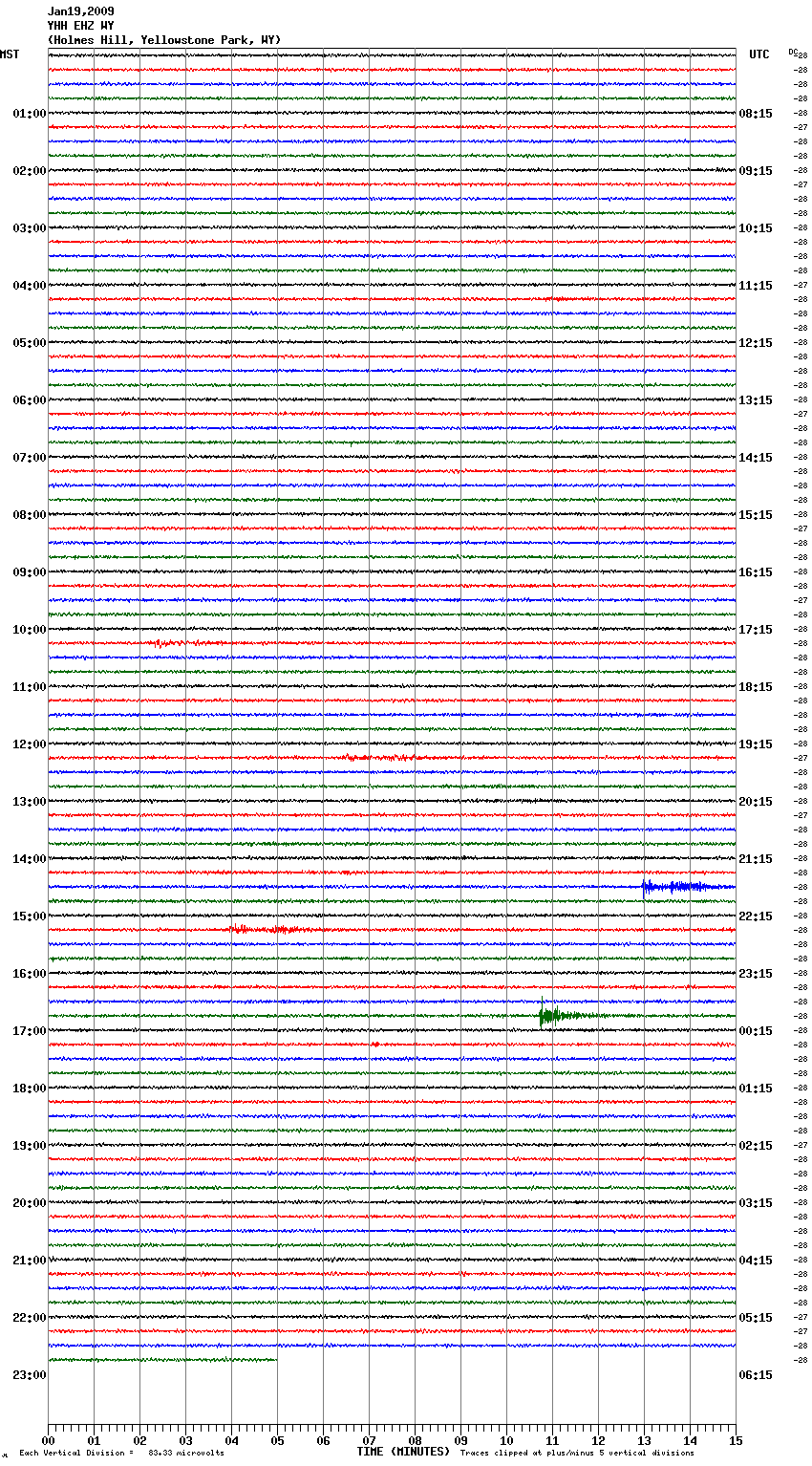This screenshot has width=812, height=1466.
Task: Click the 17:15 UTC time label
Action: pyautogui.click(x=756, y=630)
